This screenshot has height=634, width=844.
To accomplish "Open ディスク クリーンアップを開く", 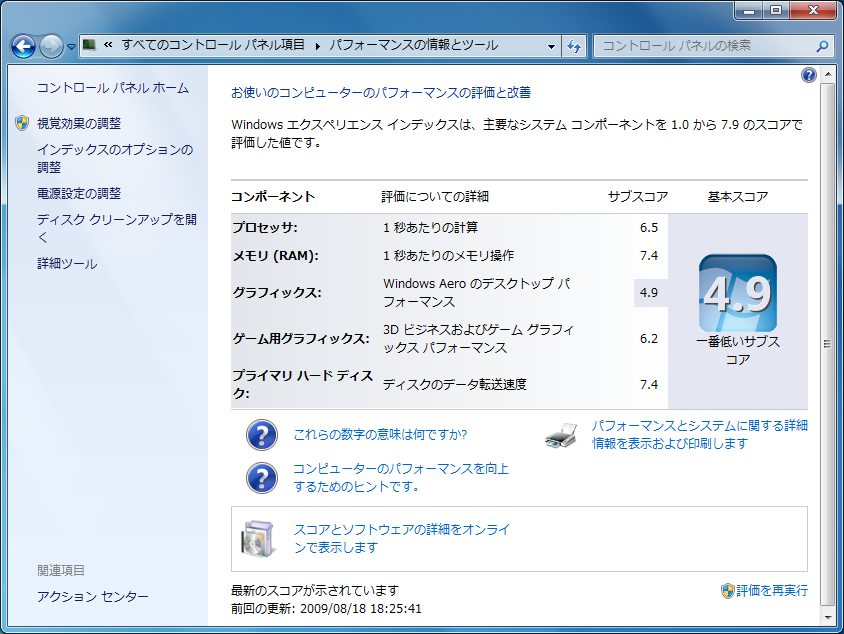I will coord(117,228).
